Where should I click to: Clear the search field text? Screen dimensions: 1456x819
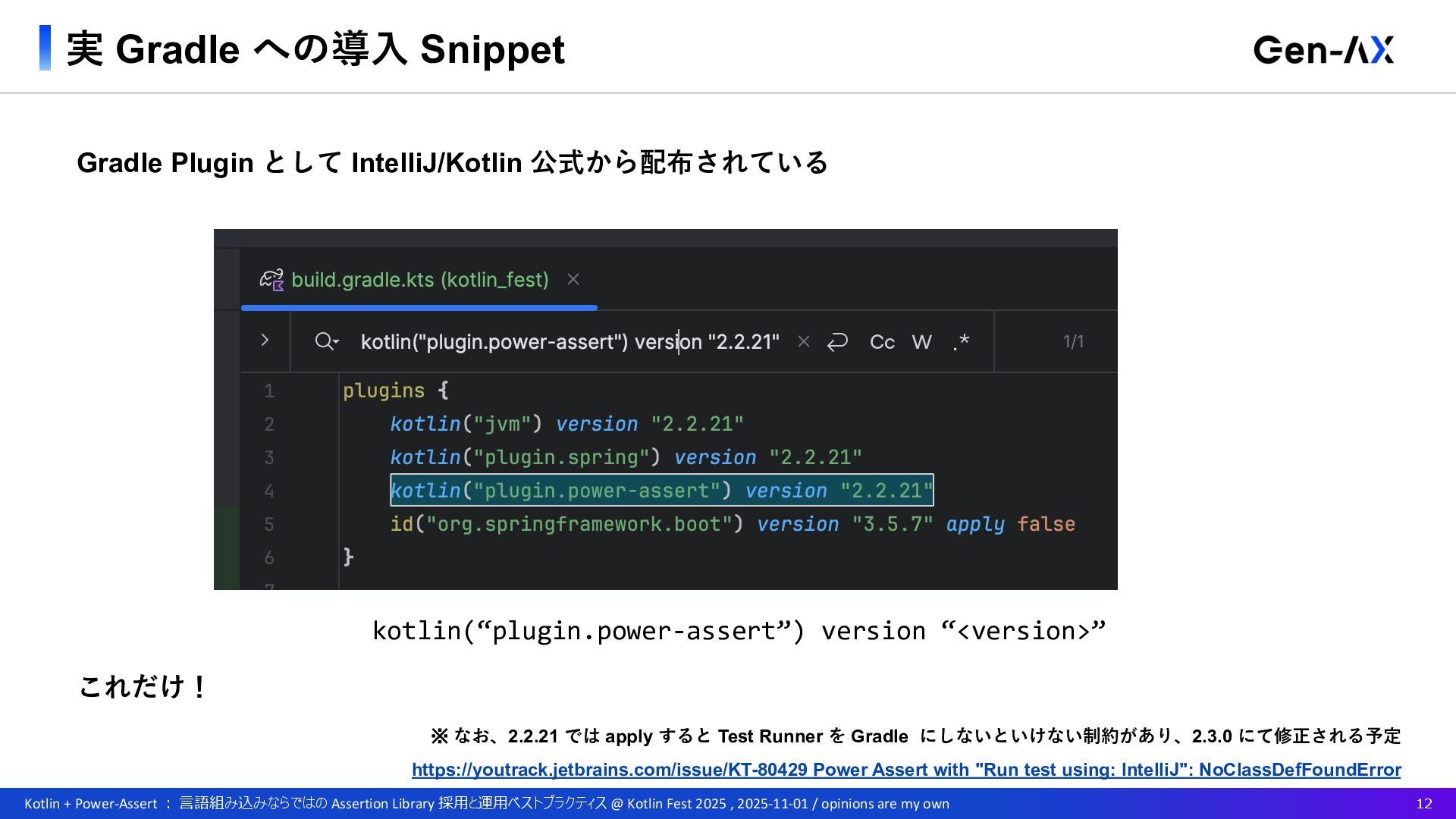(804, 342)
